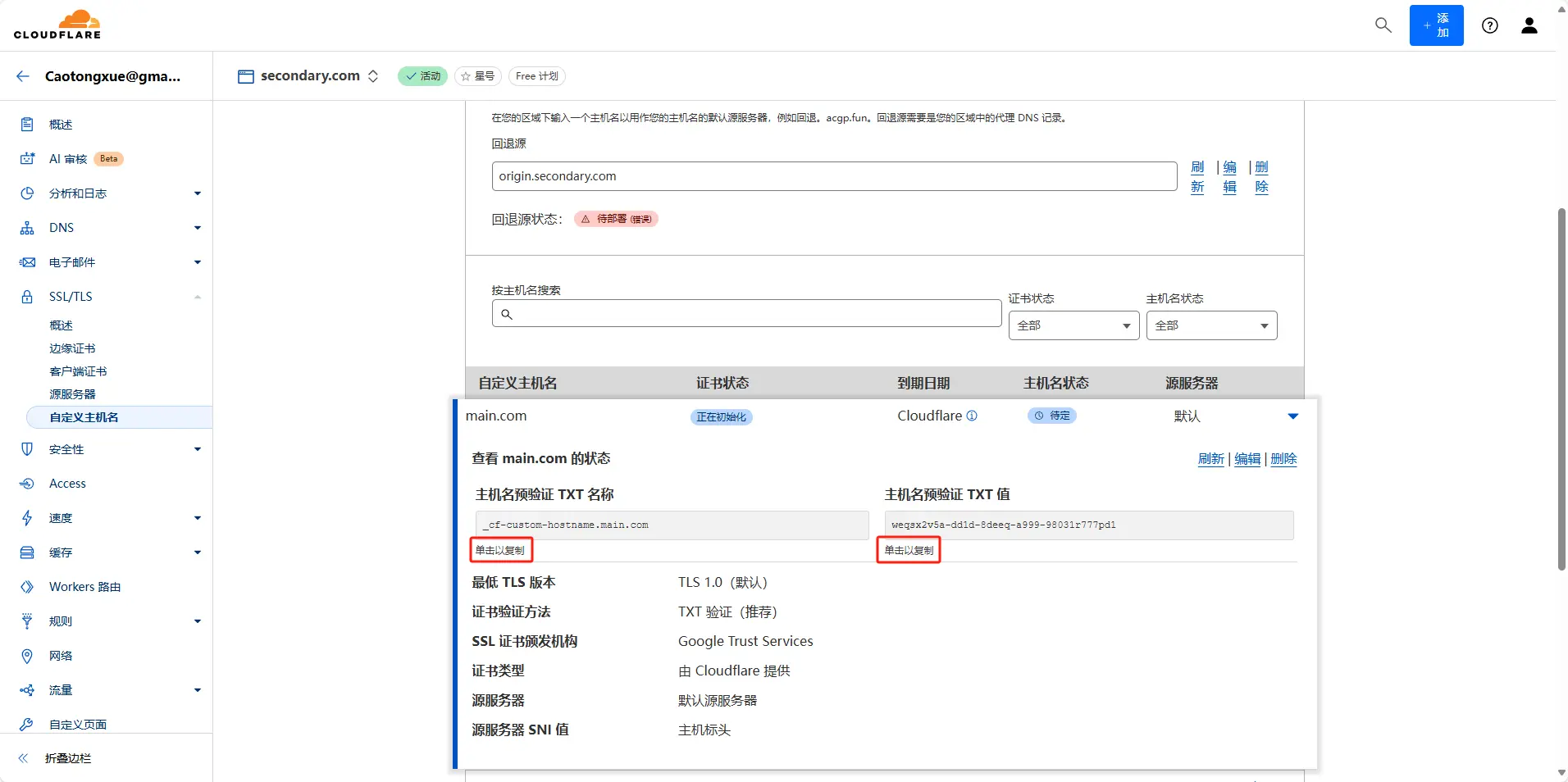
Task: Click the 缓存 storage icon
Action: pos(27,552)
